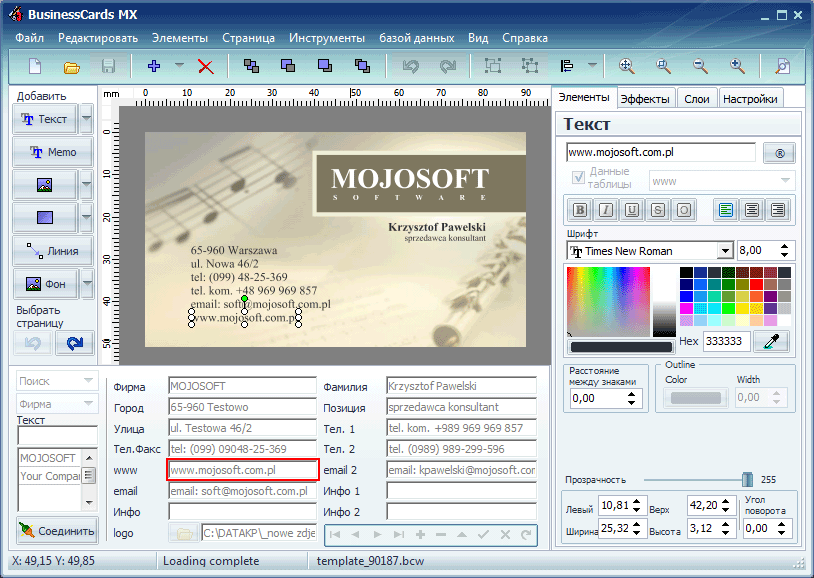The width and height of the screenshot is (814, 578).
Task: Open the Элементы menu
Action: click(x=180, y=38)
